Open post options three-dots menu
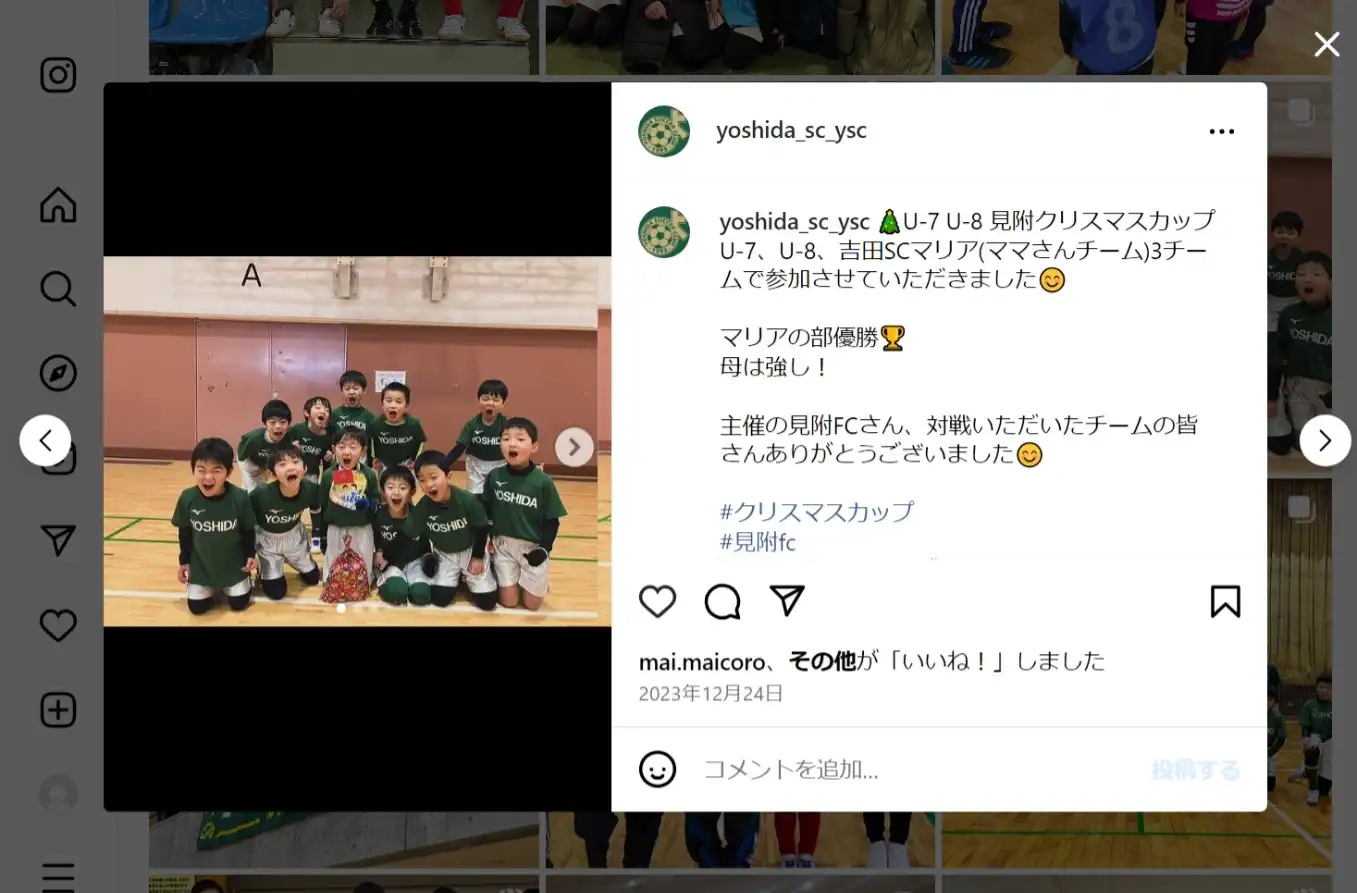The width and height of the screenshot is (1357, 893). pos(1222,131)
